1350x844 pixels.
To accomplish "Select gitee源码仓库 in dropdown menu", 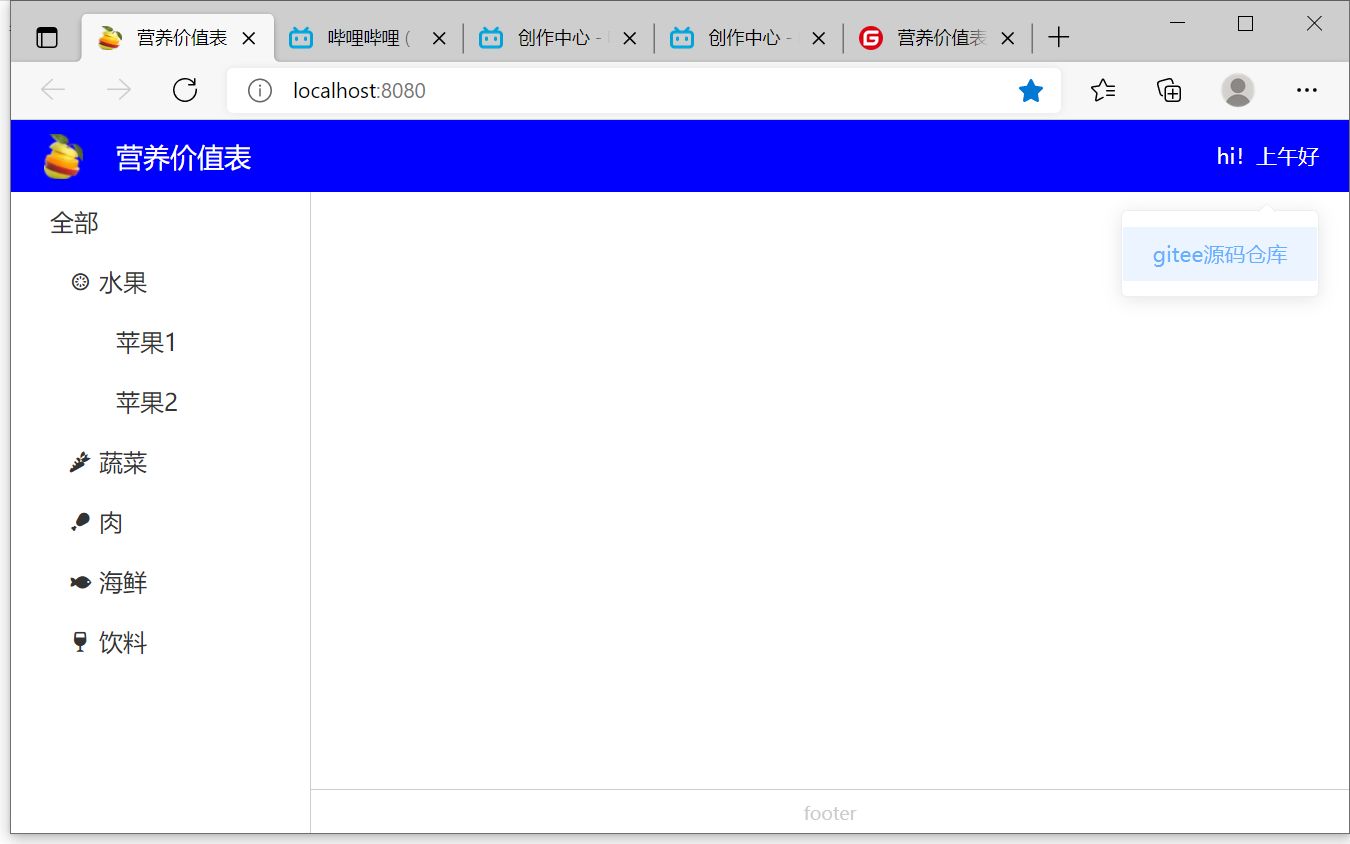I will tap(1220, 254).
